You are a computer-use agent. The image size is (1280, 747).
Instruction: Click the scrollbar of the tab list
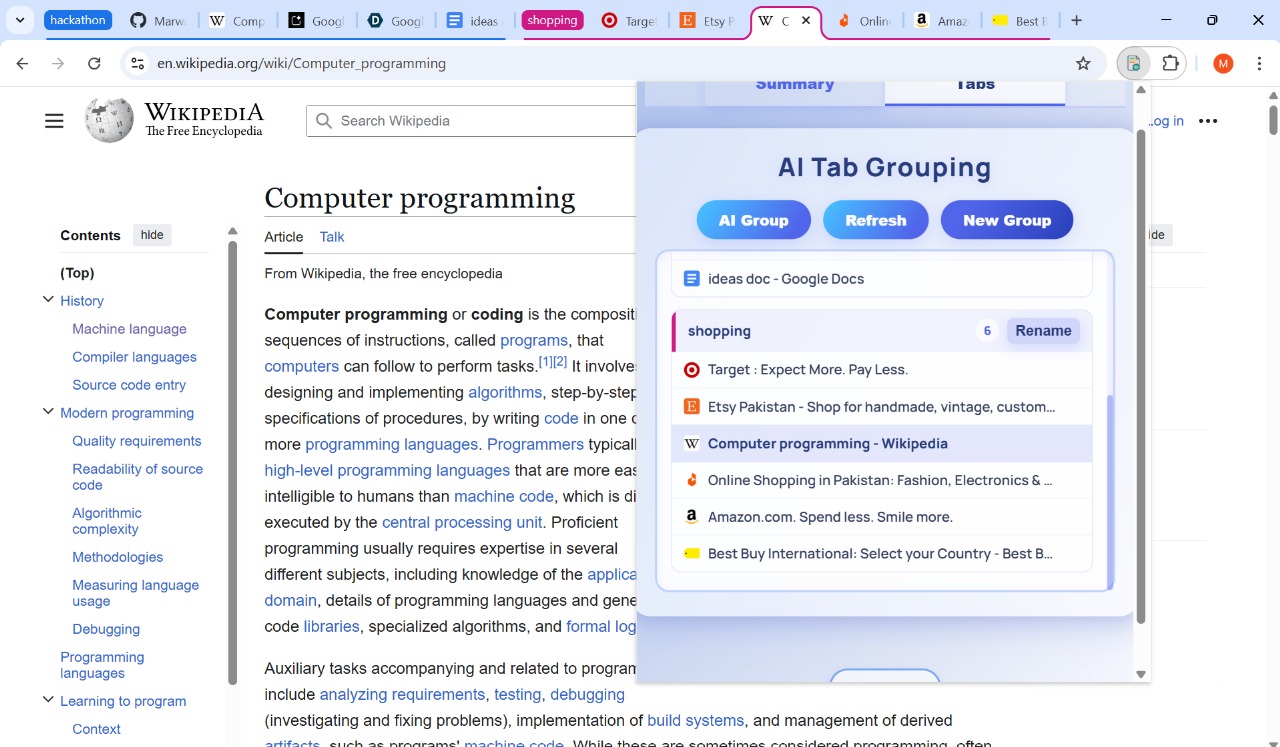click(x=1110, y=490)
